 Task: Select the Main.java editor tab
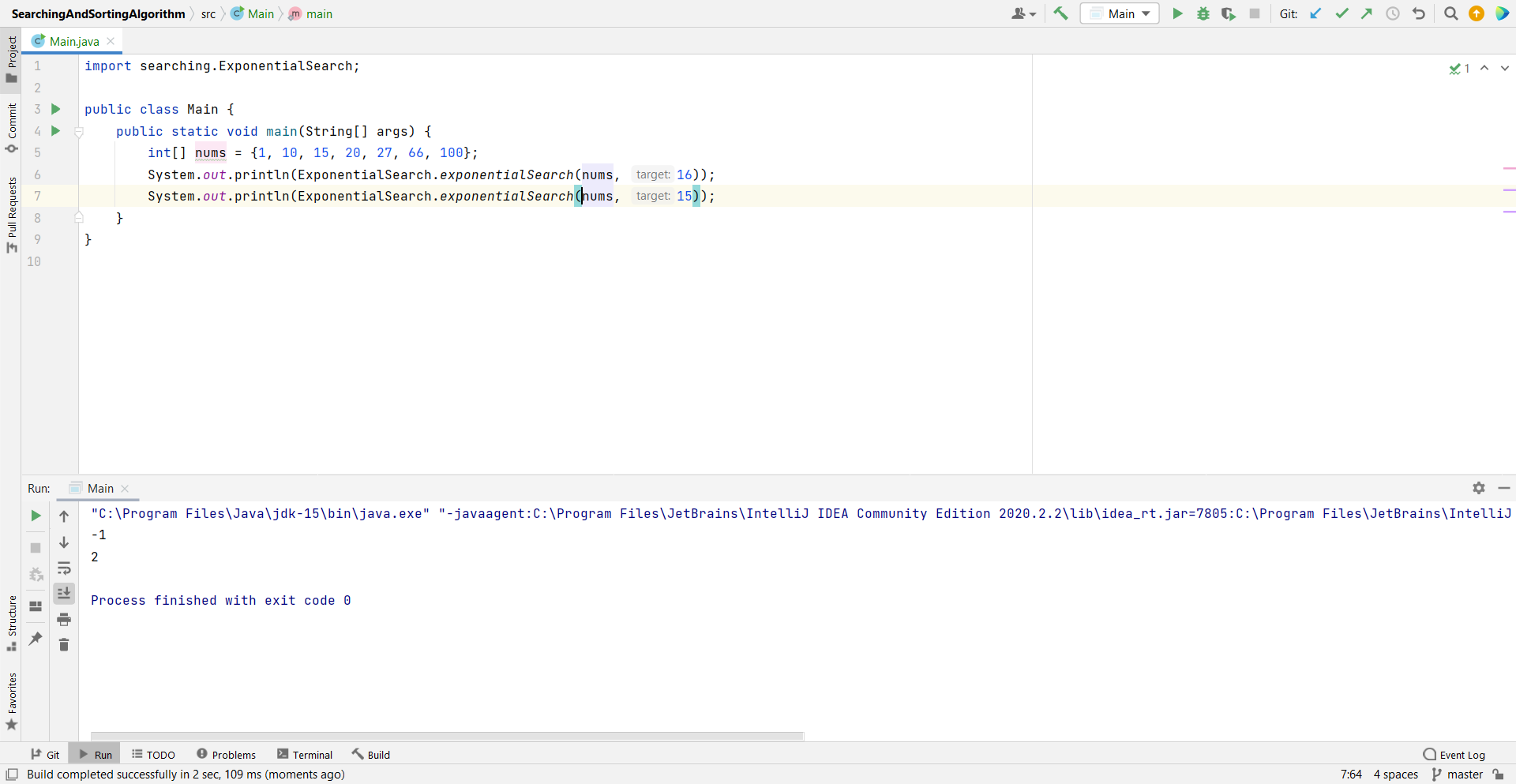73,41
